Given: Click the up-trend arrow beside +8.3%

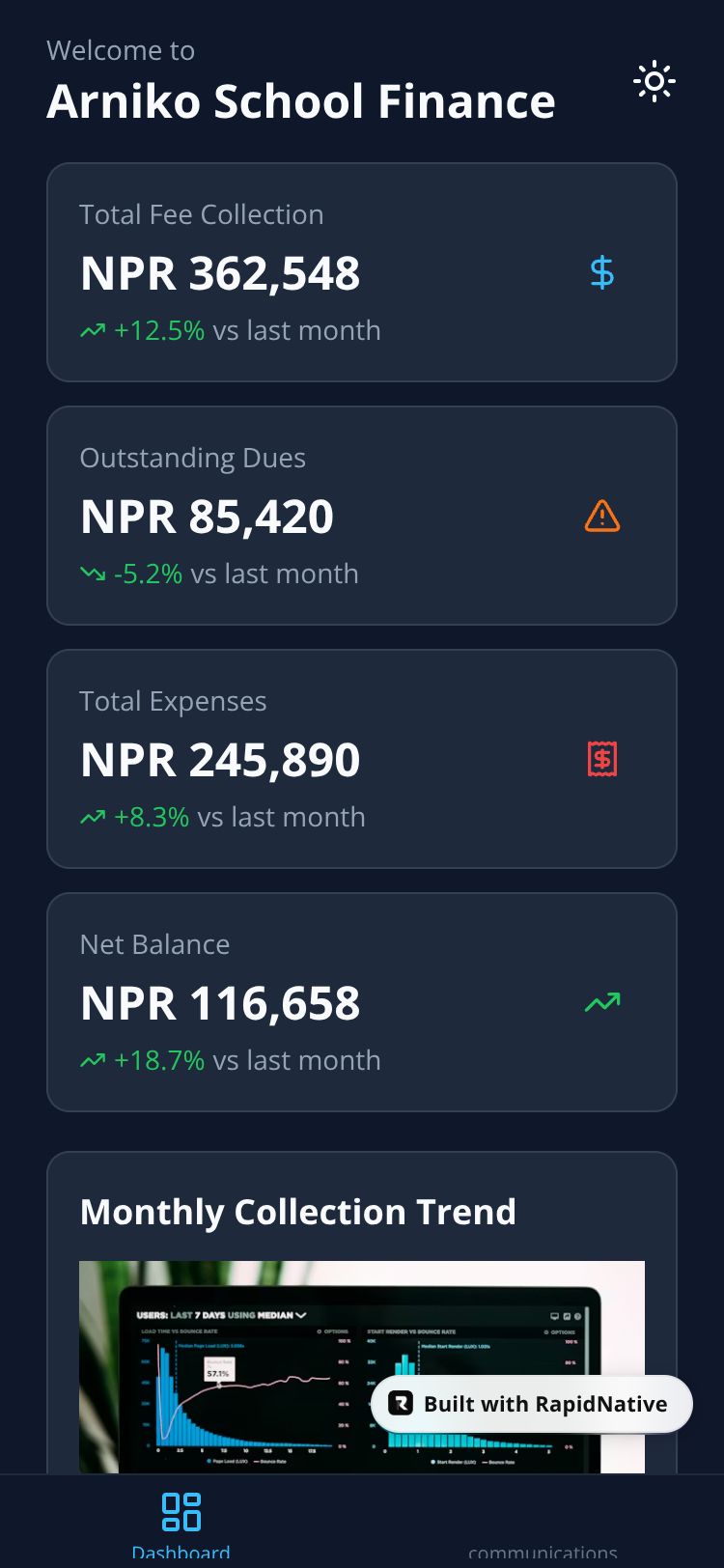Looking at the screenshot, I should click(x=93, y=818).
